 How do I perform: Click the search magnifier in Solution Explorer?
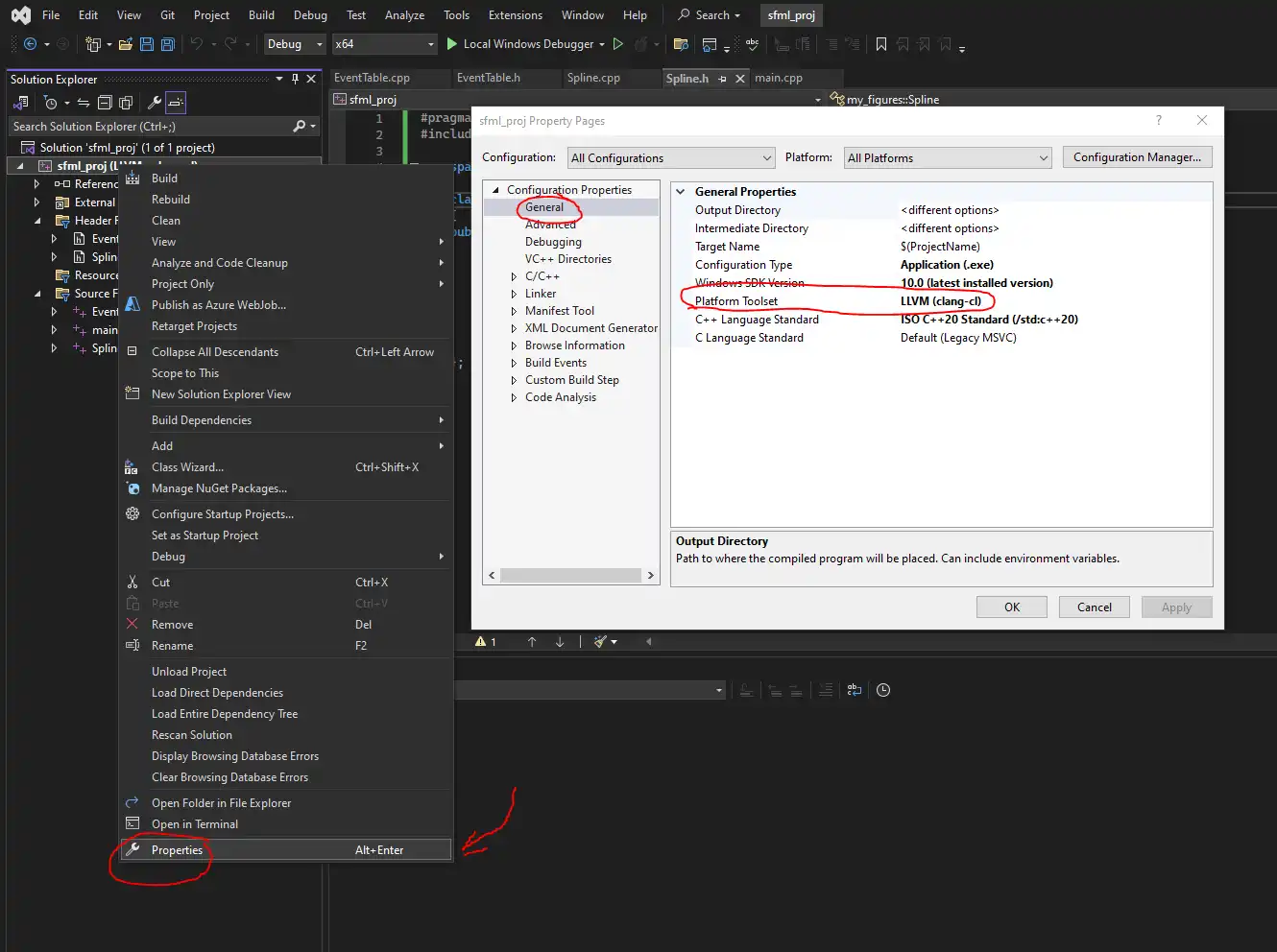click(x=300, y=126)
